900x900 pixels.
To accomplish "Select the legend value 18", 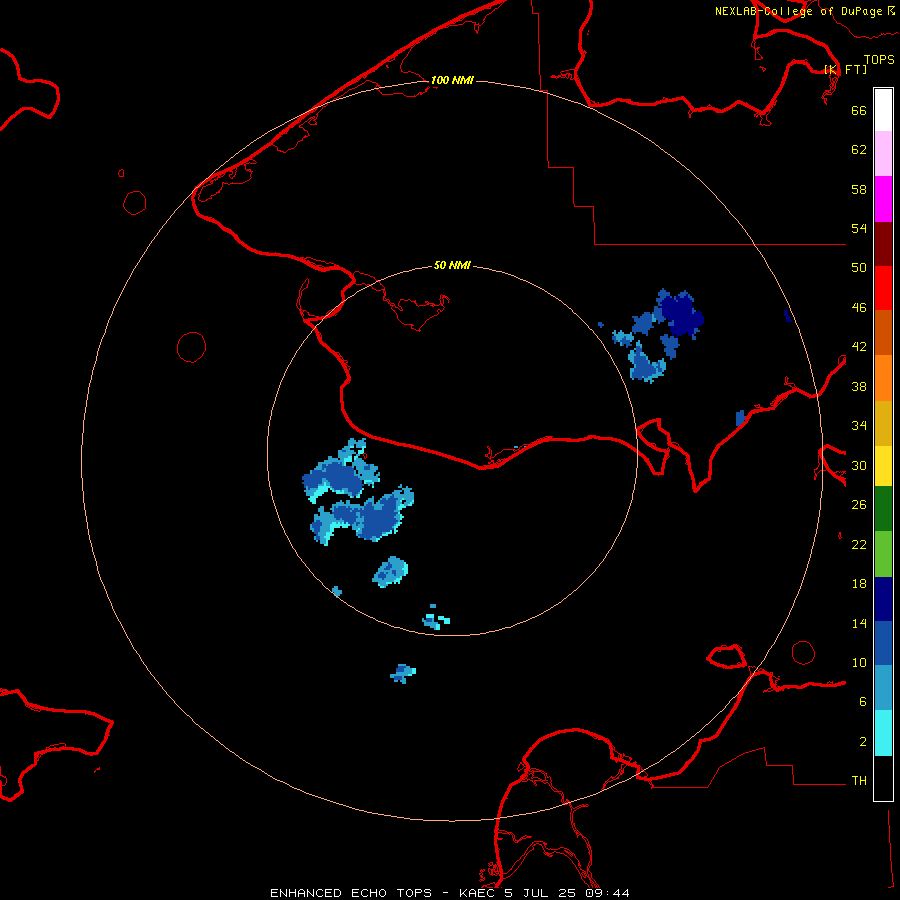I will click(x=859, y=583).
